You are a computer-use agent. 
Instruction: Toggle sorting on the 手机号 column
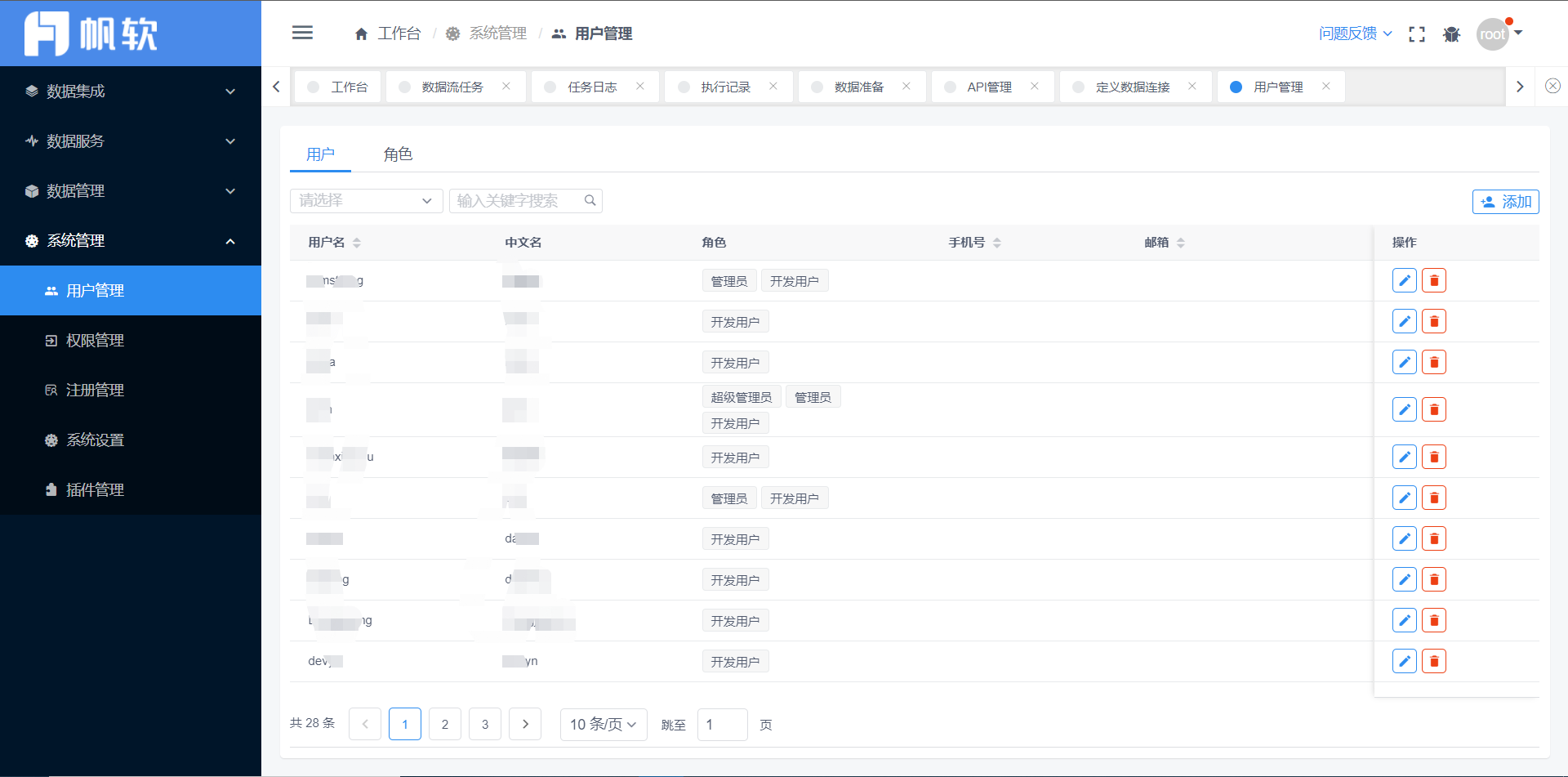point(998,242)
